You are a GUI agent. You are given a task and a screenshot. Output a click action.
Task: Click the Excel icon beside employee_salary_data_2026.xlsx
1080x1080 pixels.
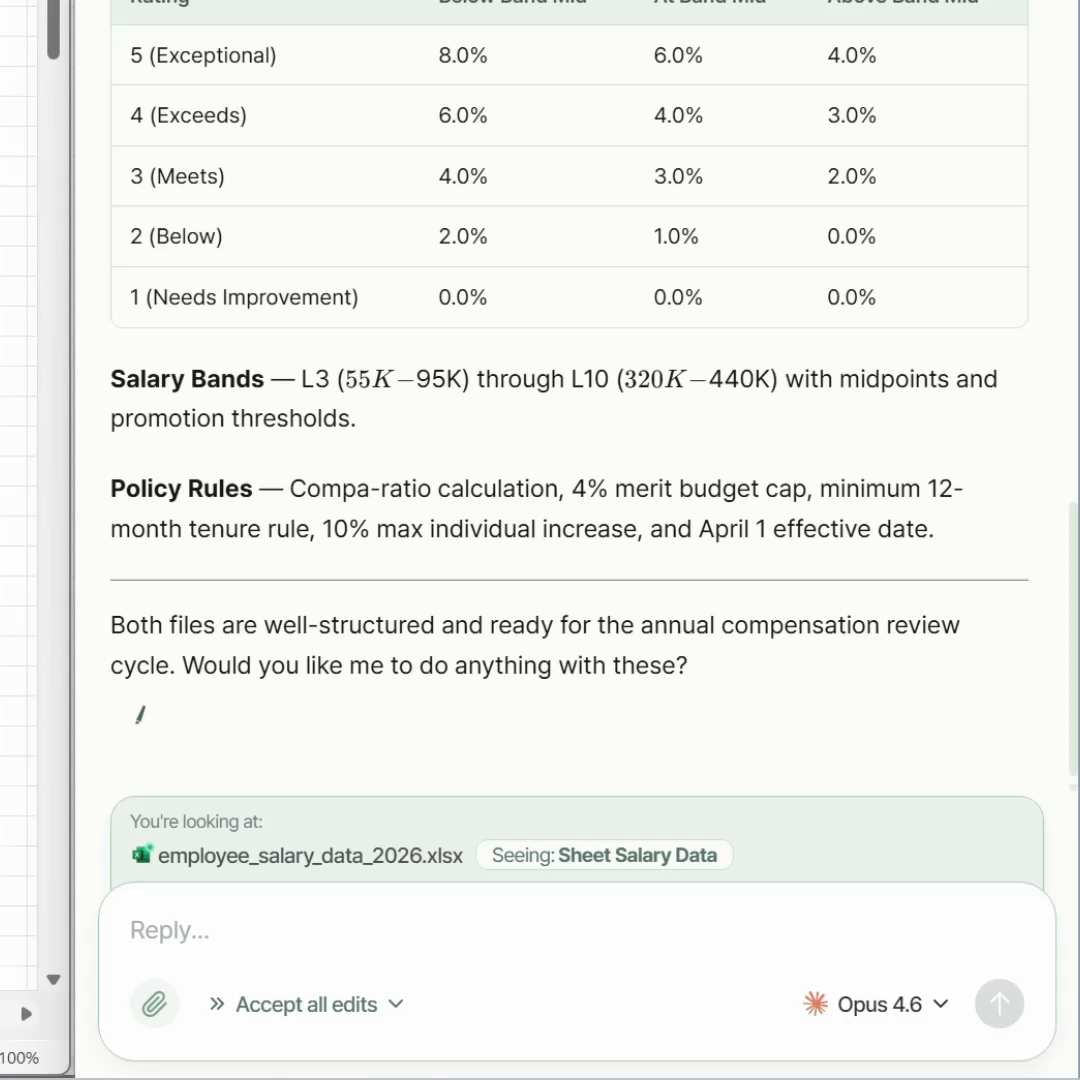click(142, 855)
